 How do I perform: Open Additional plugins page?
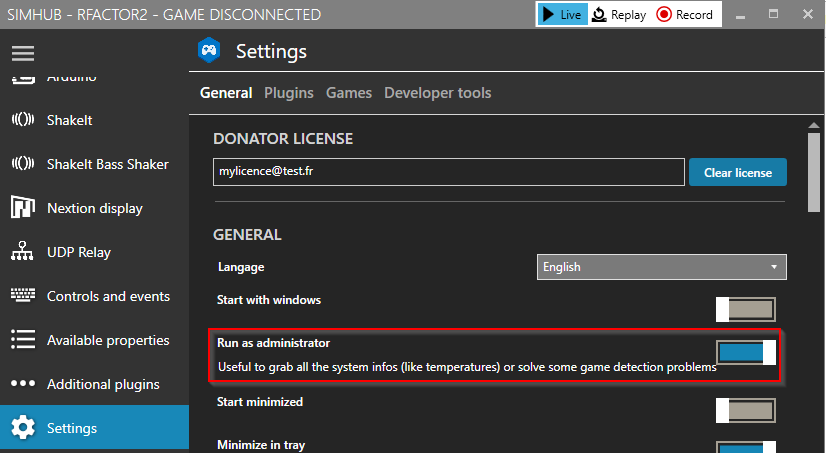[x=94, y=384]
